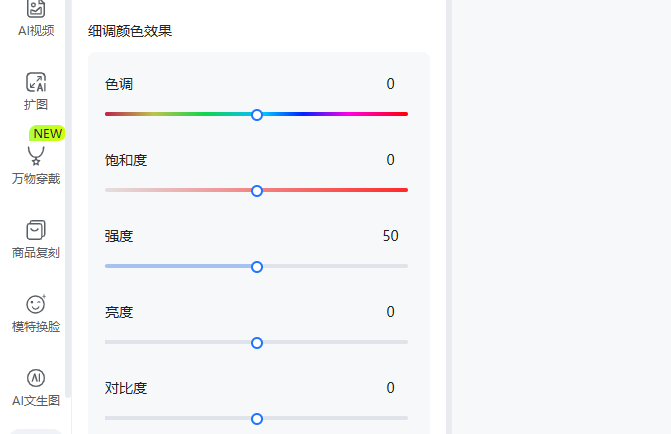This screenshot has width=671, height=434.
Task: Open the 模特换脸 face swap tool
Action: coord(36,314)
